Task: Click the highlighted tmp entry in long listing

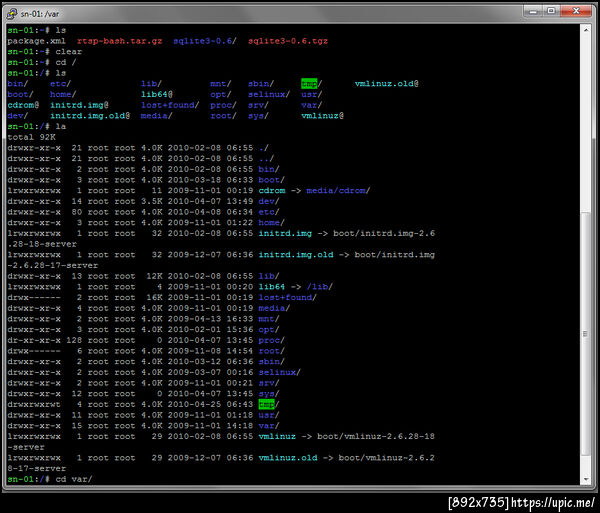Action: point(269,404)
